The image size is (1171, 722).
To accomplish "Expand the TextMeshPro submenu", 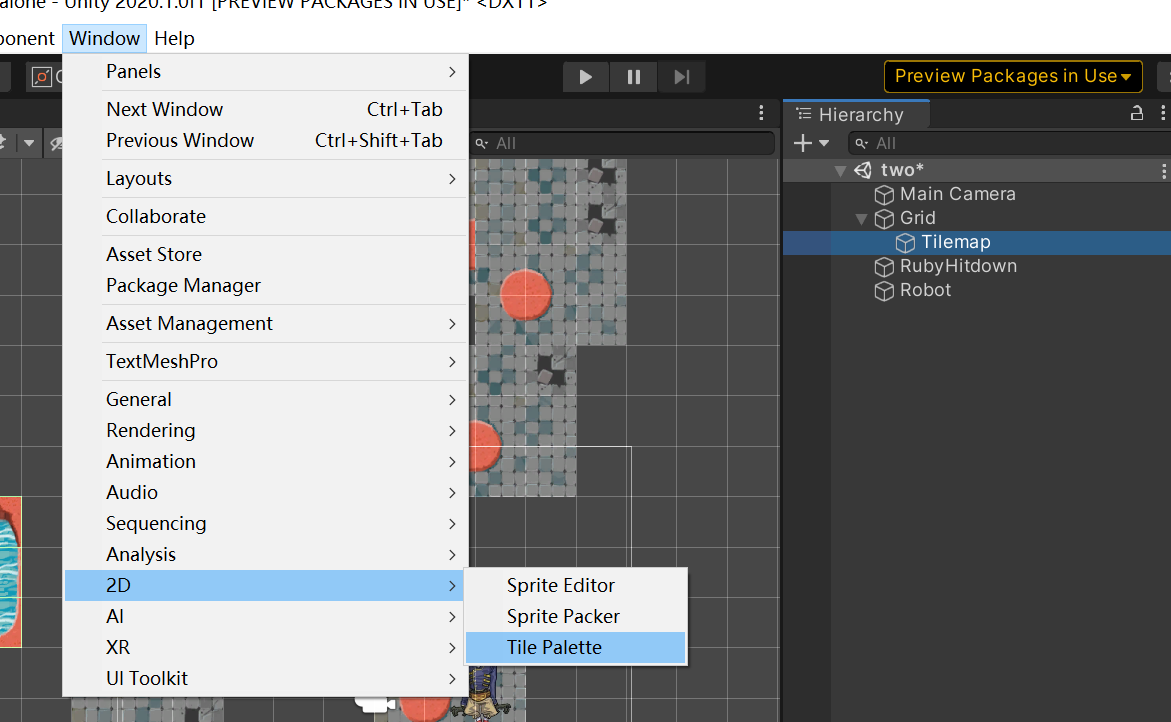I will 266,361.
